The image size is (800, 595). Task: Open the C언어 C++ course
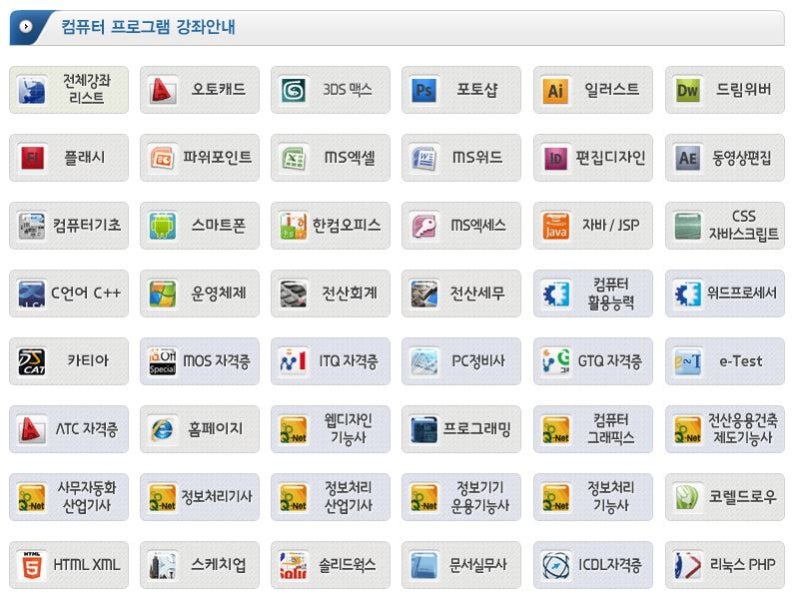[69, 293]
